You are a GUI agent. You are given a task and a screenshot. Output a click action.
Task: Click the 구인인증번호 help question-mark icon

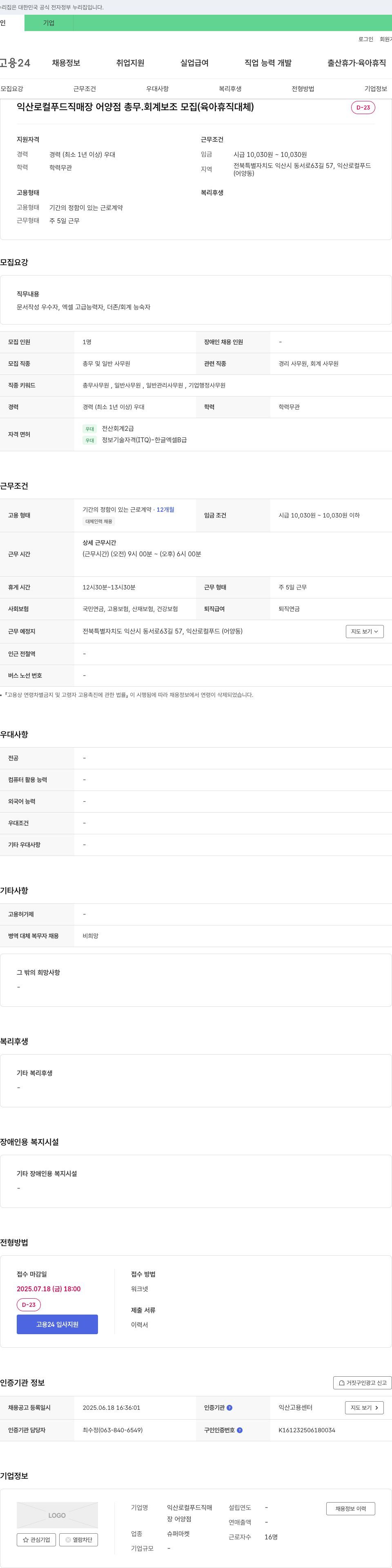click(239, 1430)
